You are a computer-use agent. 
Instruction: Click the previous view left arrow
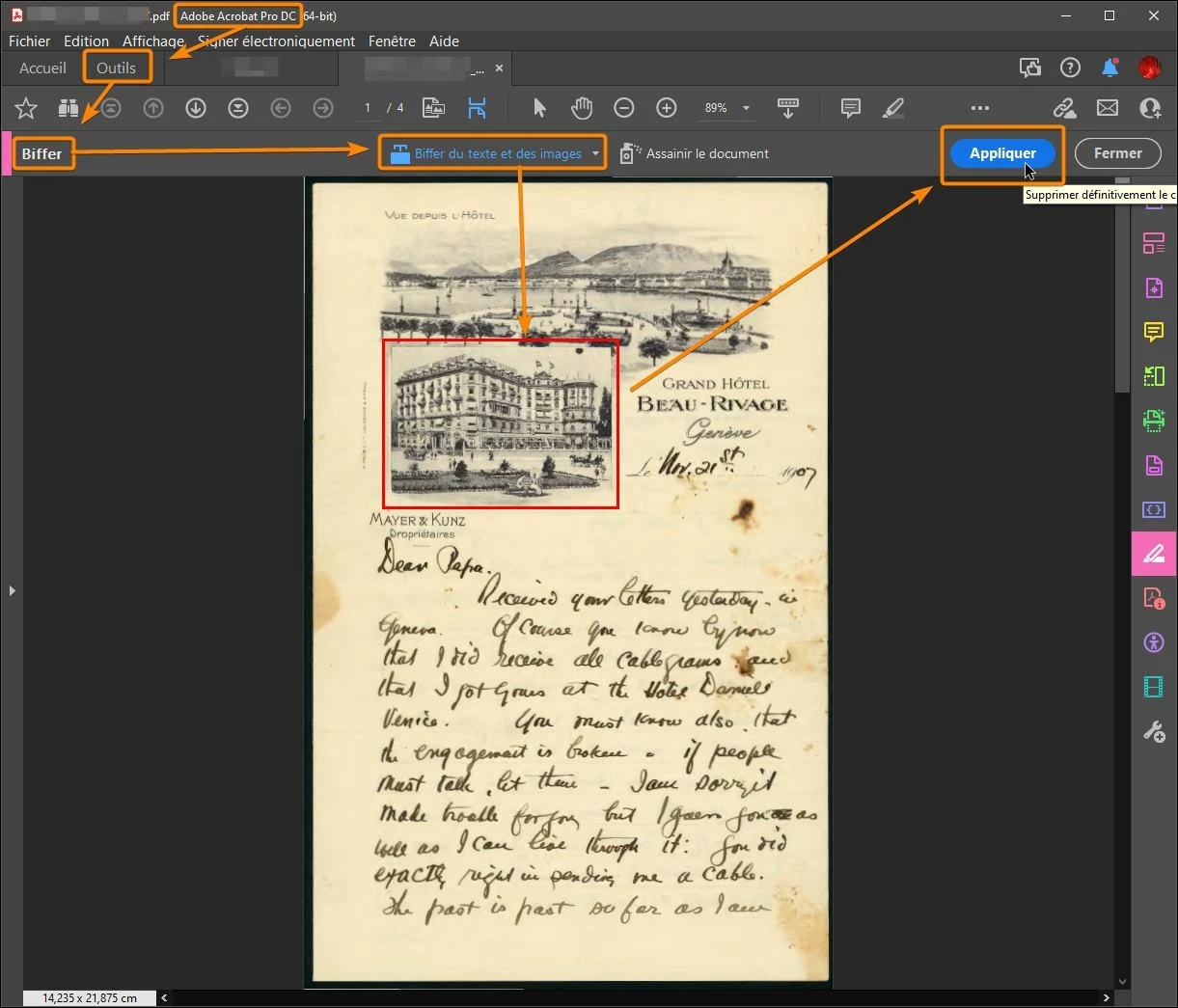pos(281,108)
